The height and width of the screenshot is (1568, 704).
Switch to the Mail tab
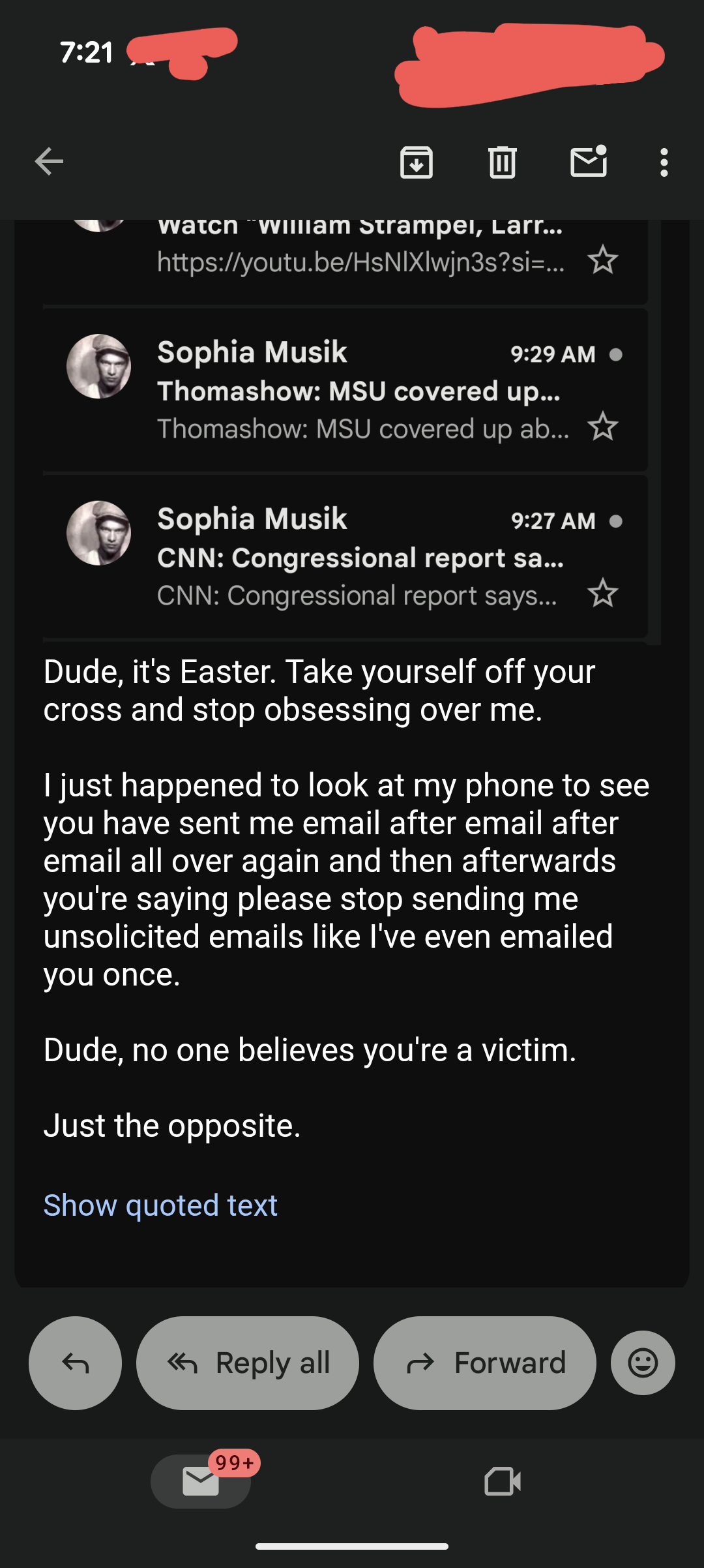[201, 1481]
